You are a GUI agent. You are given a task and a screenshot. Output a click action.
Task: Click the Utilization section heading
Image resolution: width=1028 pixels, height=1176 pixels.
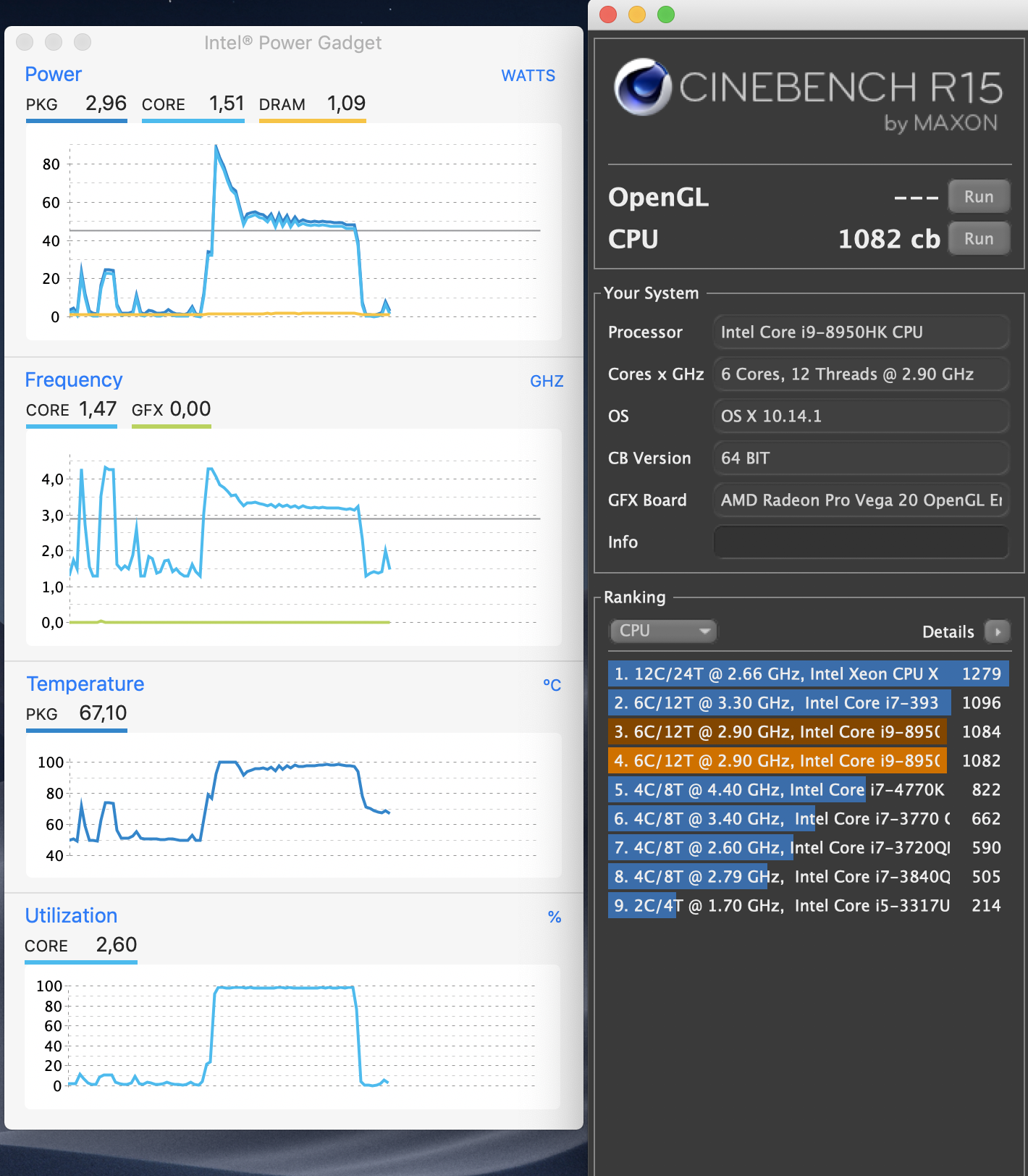coord(71,915)
